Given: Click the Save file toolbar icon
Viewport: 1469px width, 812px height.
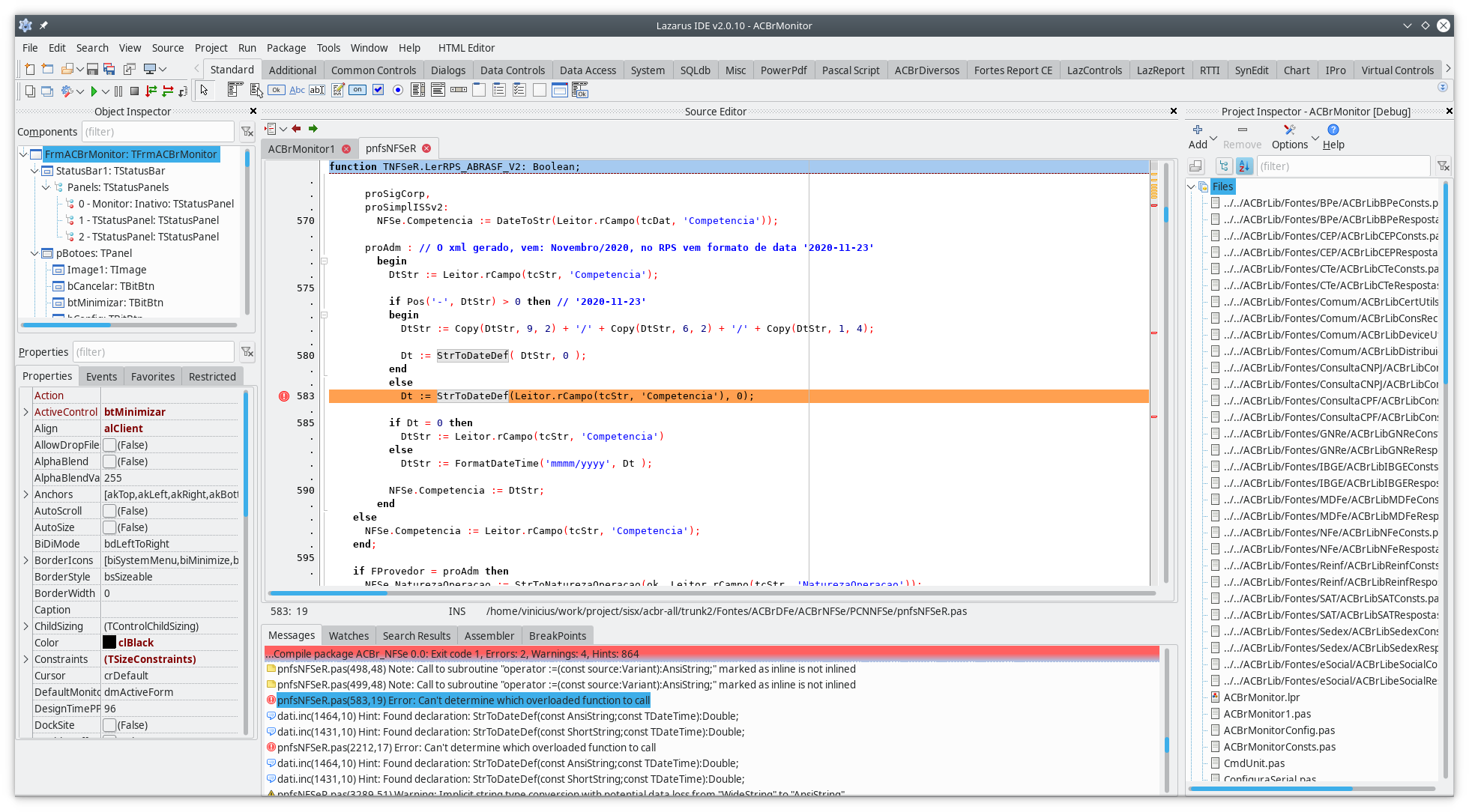Looking at the screenshot, I should click(92, 69).
